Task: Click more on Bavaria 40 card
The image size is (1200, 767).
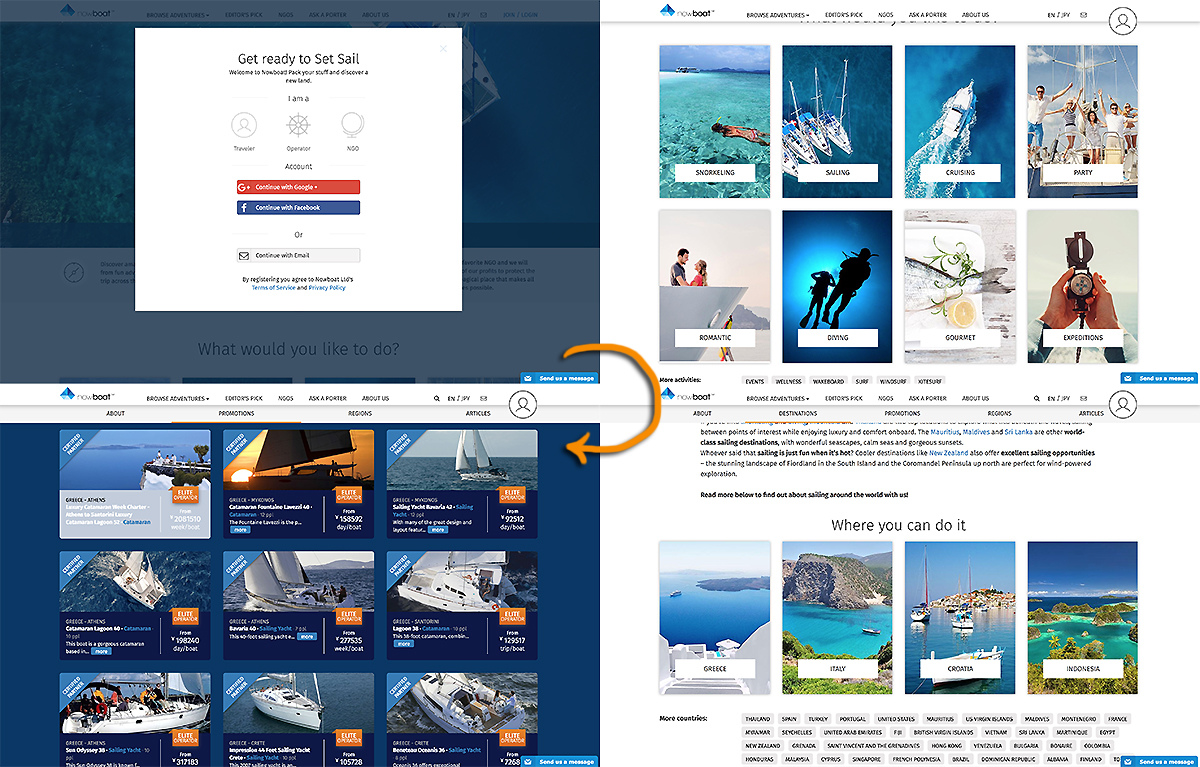Action: pos(307,636)
